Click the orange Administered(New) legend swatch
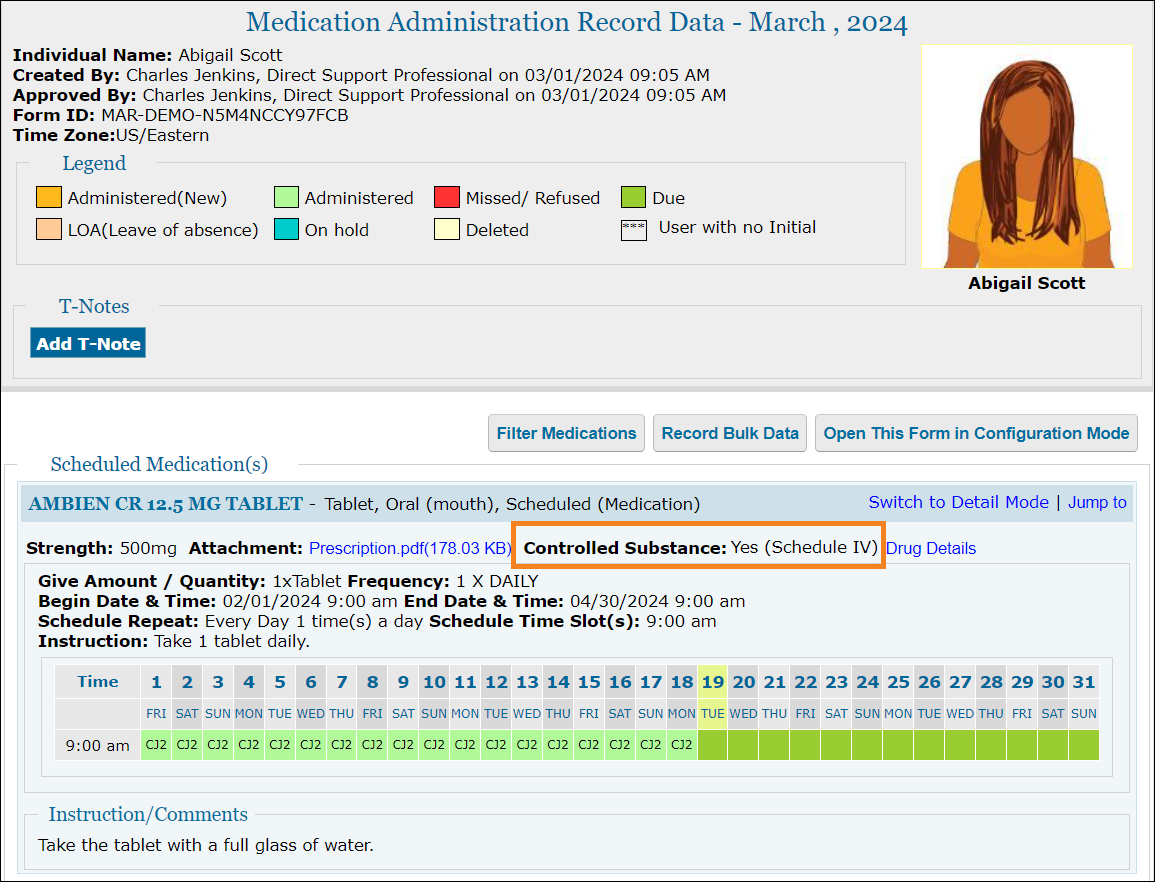 coord(48,198)
